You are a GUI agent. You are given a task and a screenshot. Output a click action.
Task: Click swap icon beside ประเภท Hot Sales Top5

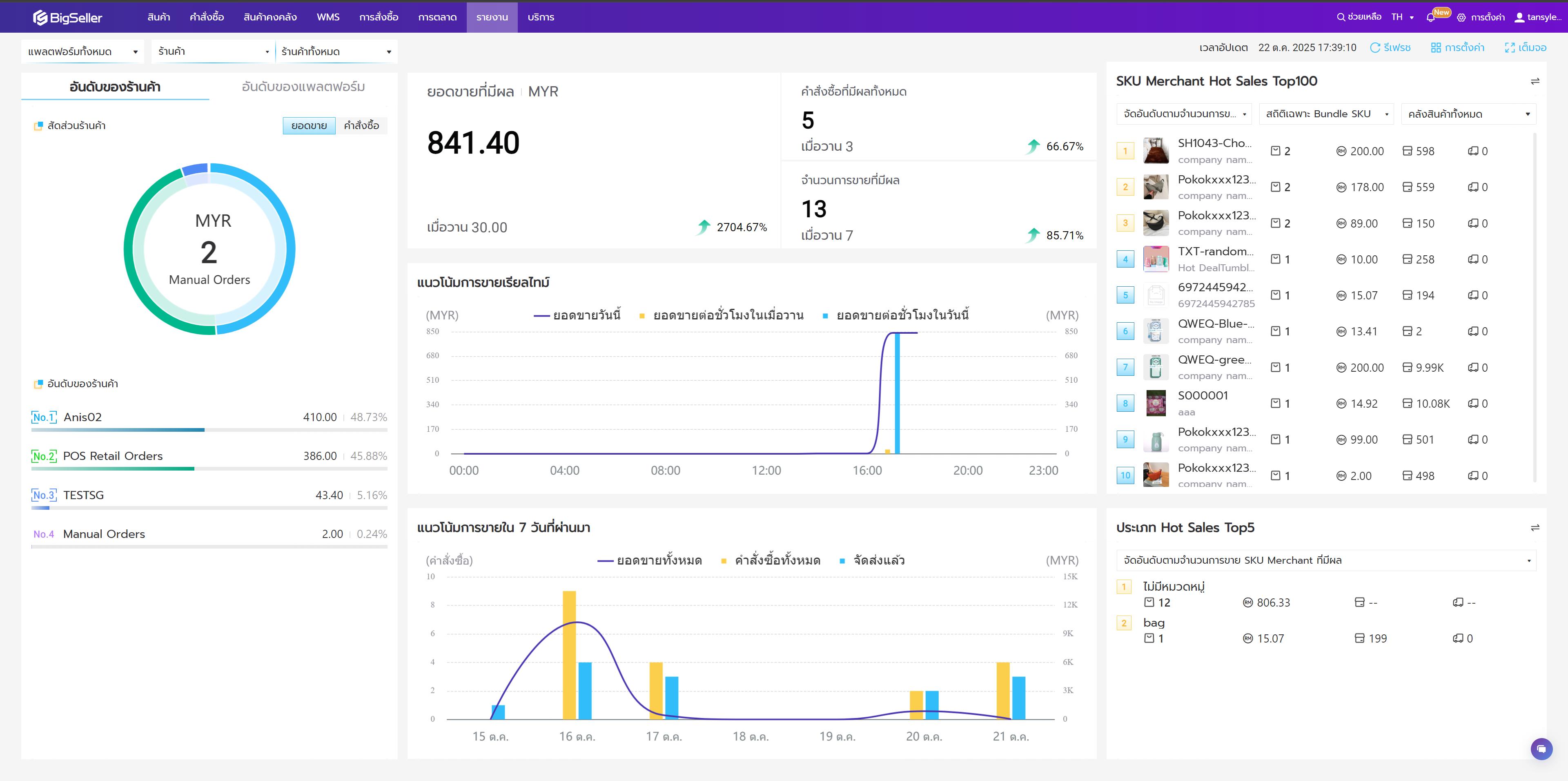point(1535,528)
